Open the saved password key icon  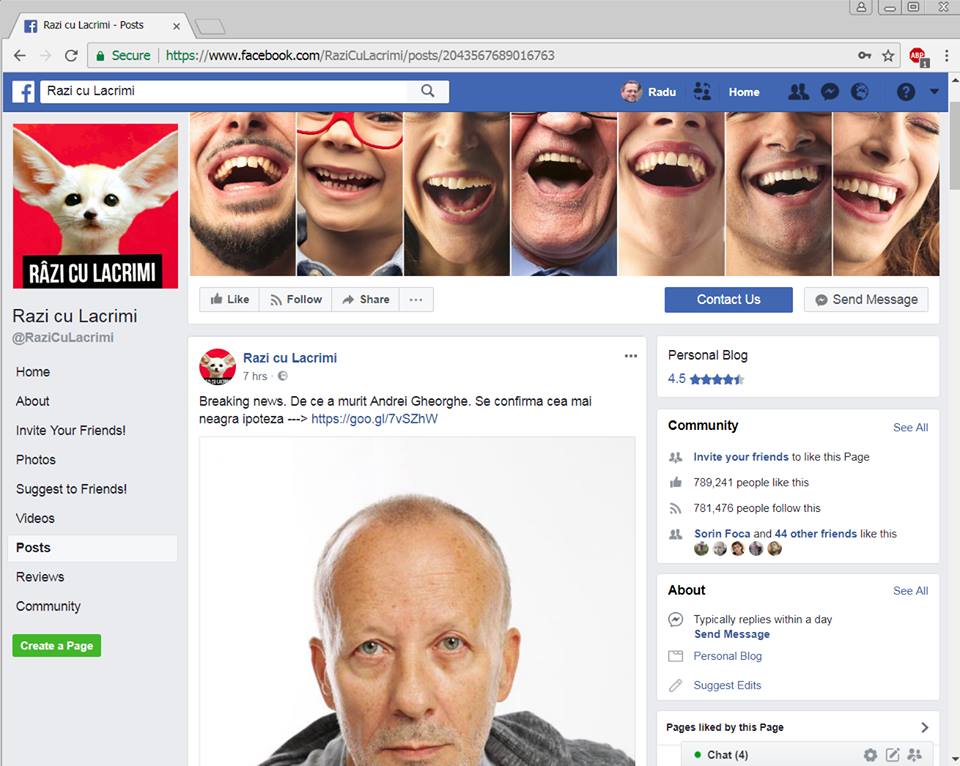pos(864,55)
